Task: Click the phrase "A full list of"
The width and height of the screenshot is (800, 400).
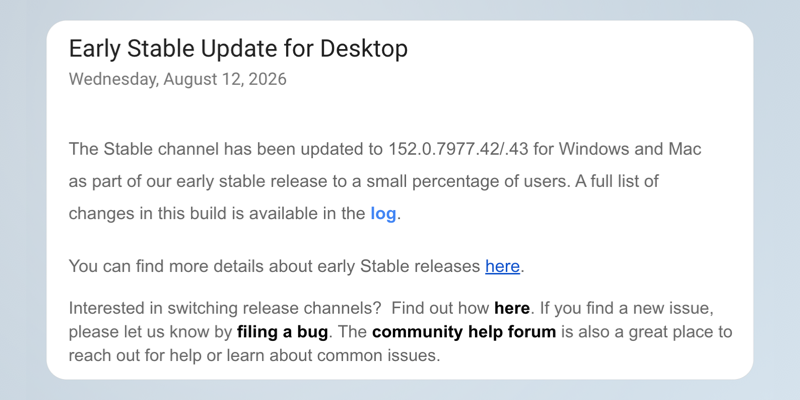Action: click(617, 182)
